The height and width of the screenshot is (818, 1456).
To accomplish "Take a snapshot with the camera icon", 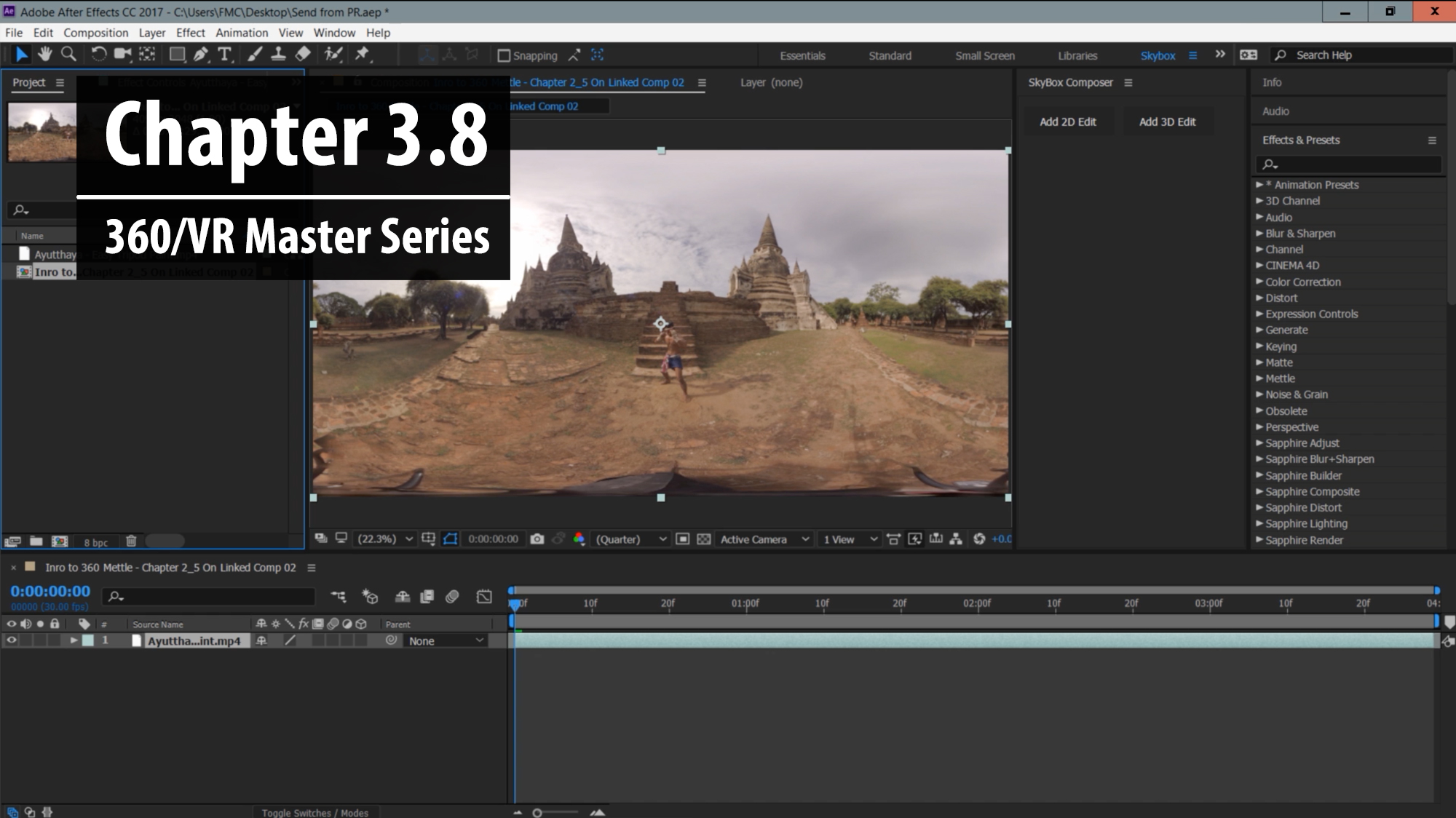I will pyautogui.click(x=537, y=539).
